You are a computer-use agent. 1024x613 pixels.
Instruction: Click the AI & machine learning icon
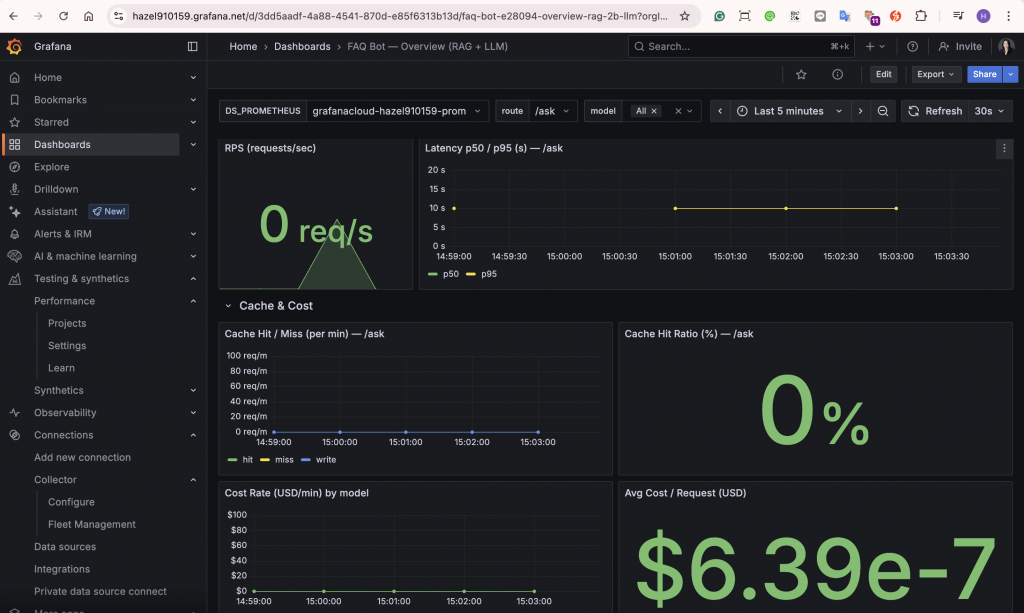(x=14, y=256)
